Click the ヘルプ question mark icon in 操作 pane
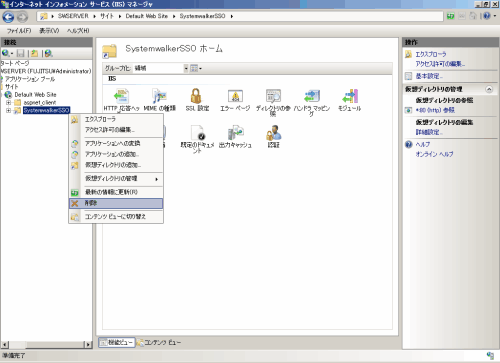This screenshot has width=500, height=363. tap(409, 144)
